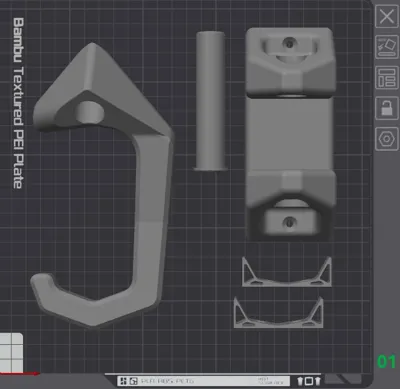Toggle the plate lock icon

coord(387,108)
